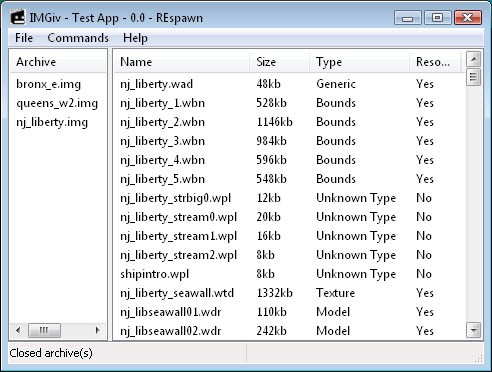Viewport: 492px width, 372px height.
Task: Click the IMGiv application icon in title bar
Action: click(17, 17)
